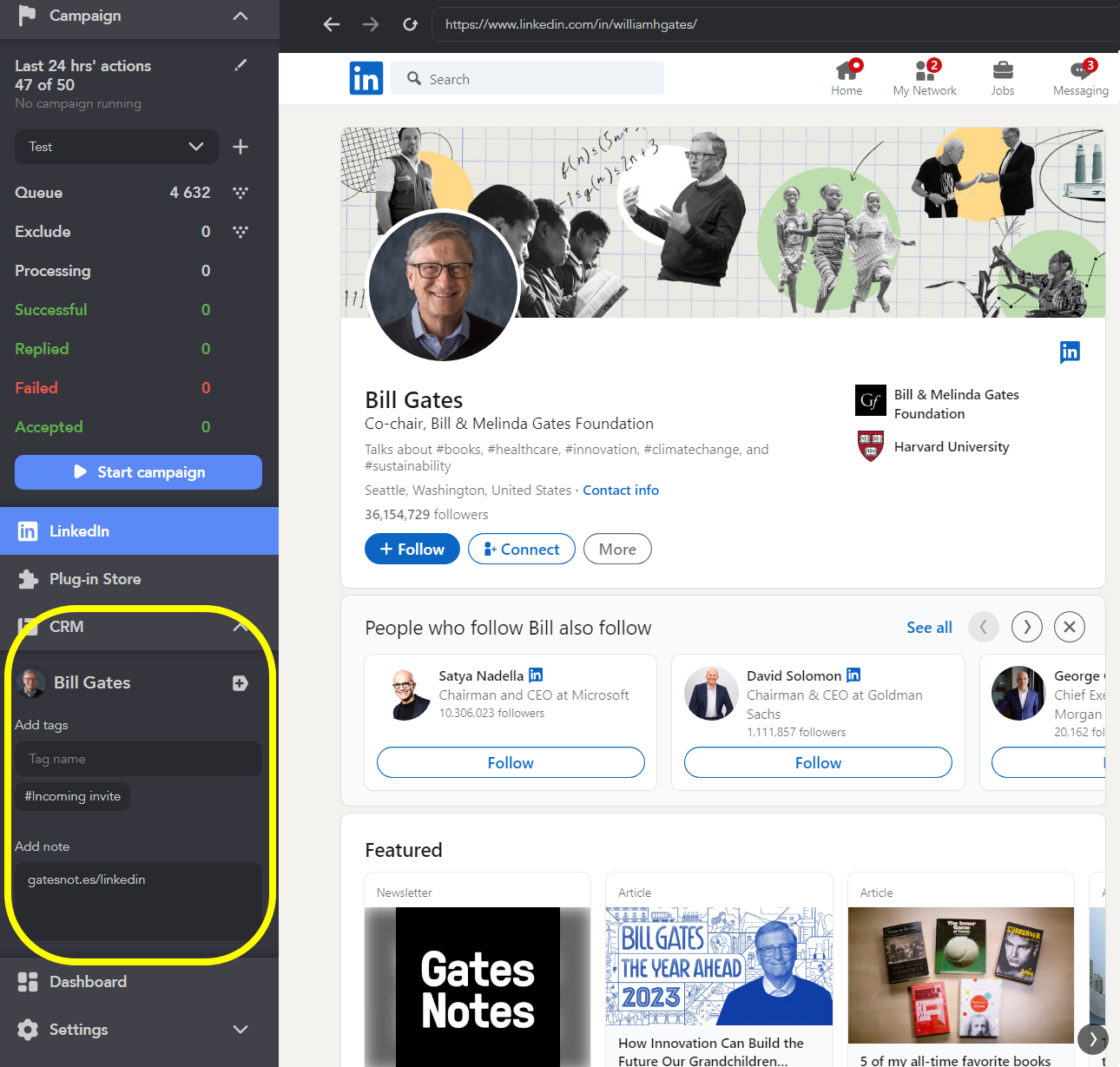Click See all in also follow section
The height and width of the screenshot is (1067, 1120).
[x=929, y=628]
